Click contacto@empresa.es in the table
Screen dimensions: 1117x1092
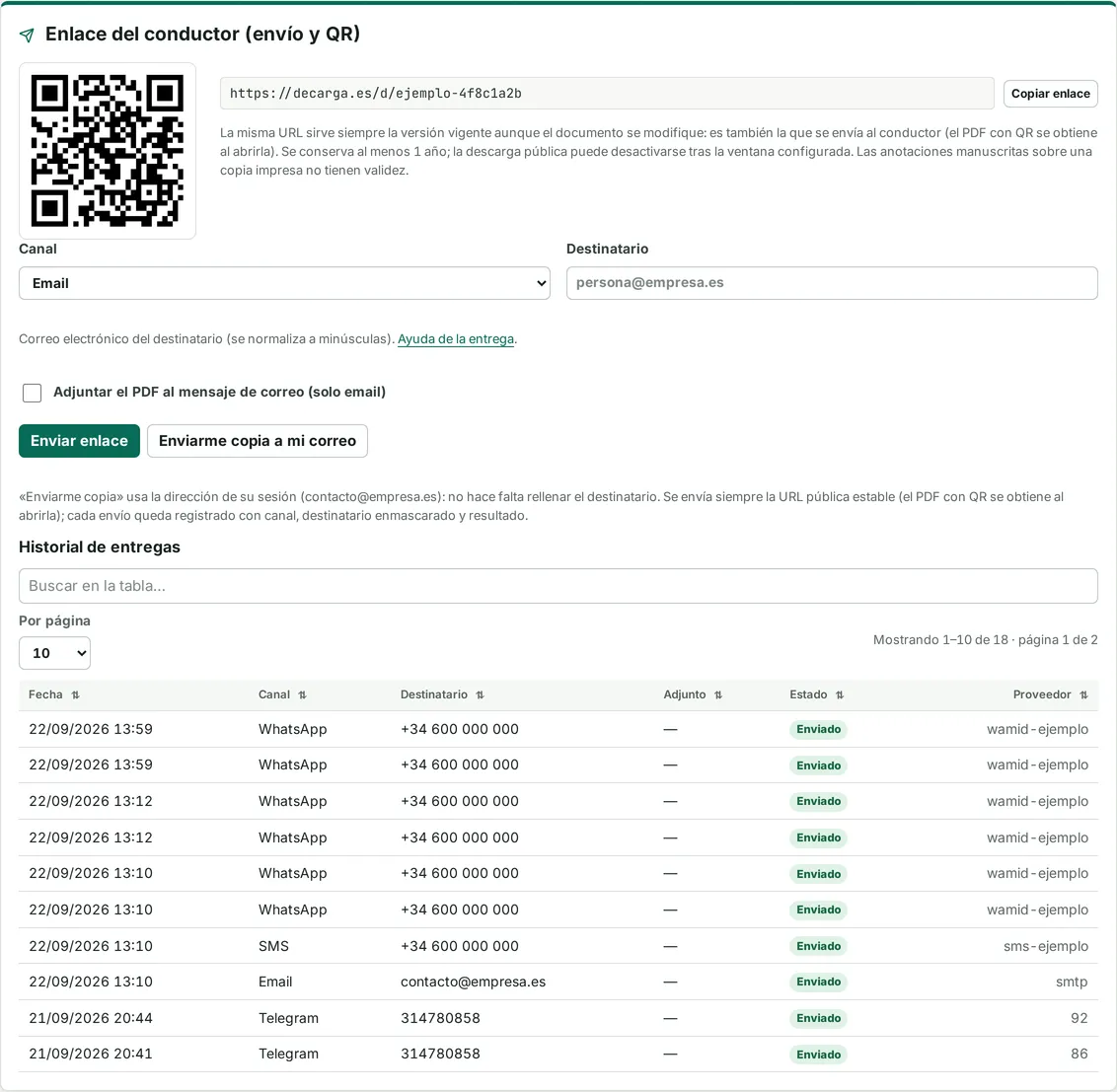point(473,983)
